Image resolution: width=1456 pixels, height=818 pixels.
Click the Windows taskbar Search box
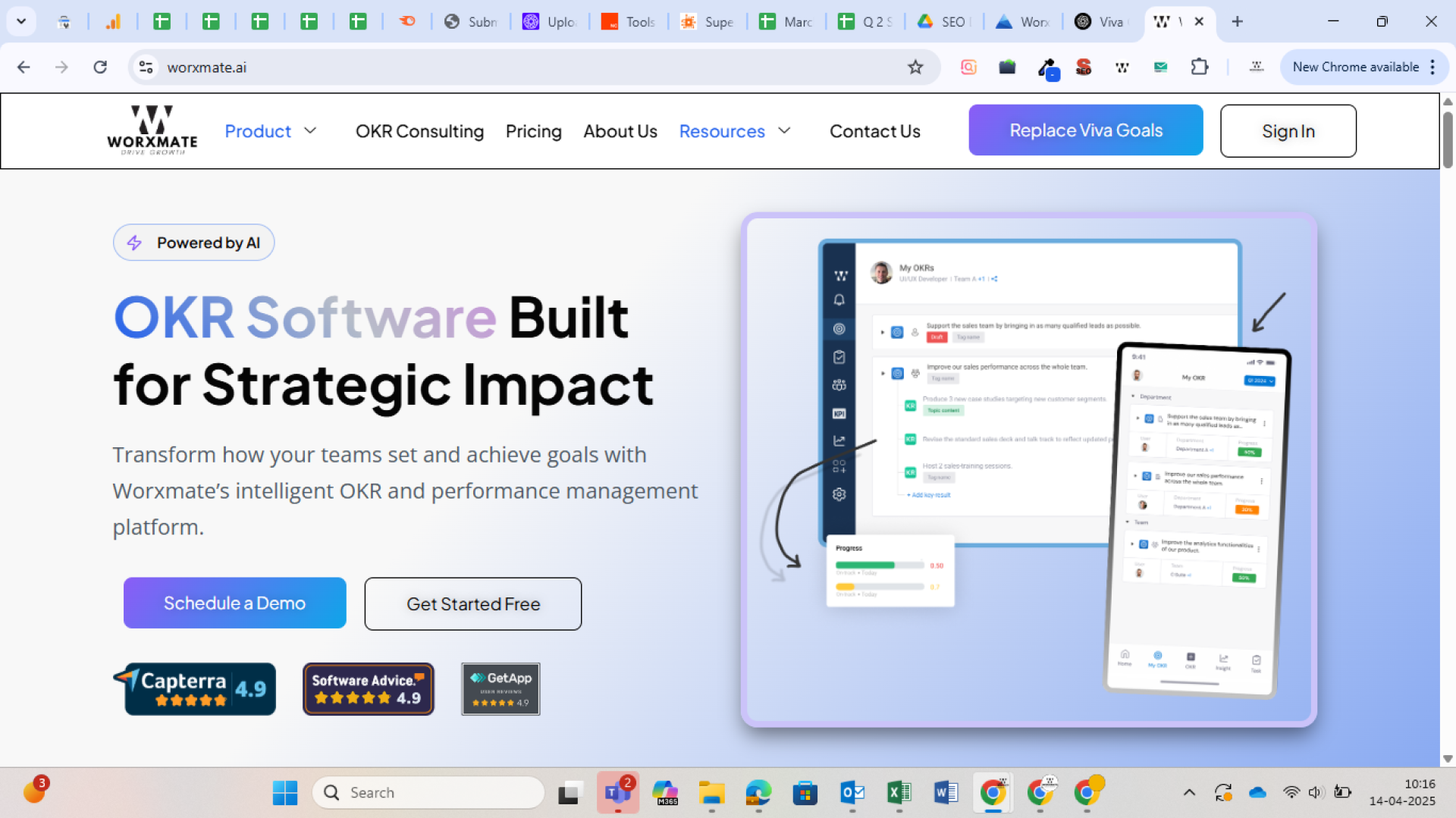pos(428,792)
